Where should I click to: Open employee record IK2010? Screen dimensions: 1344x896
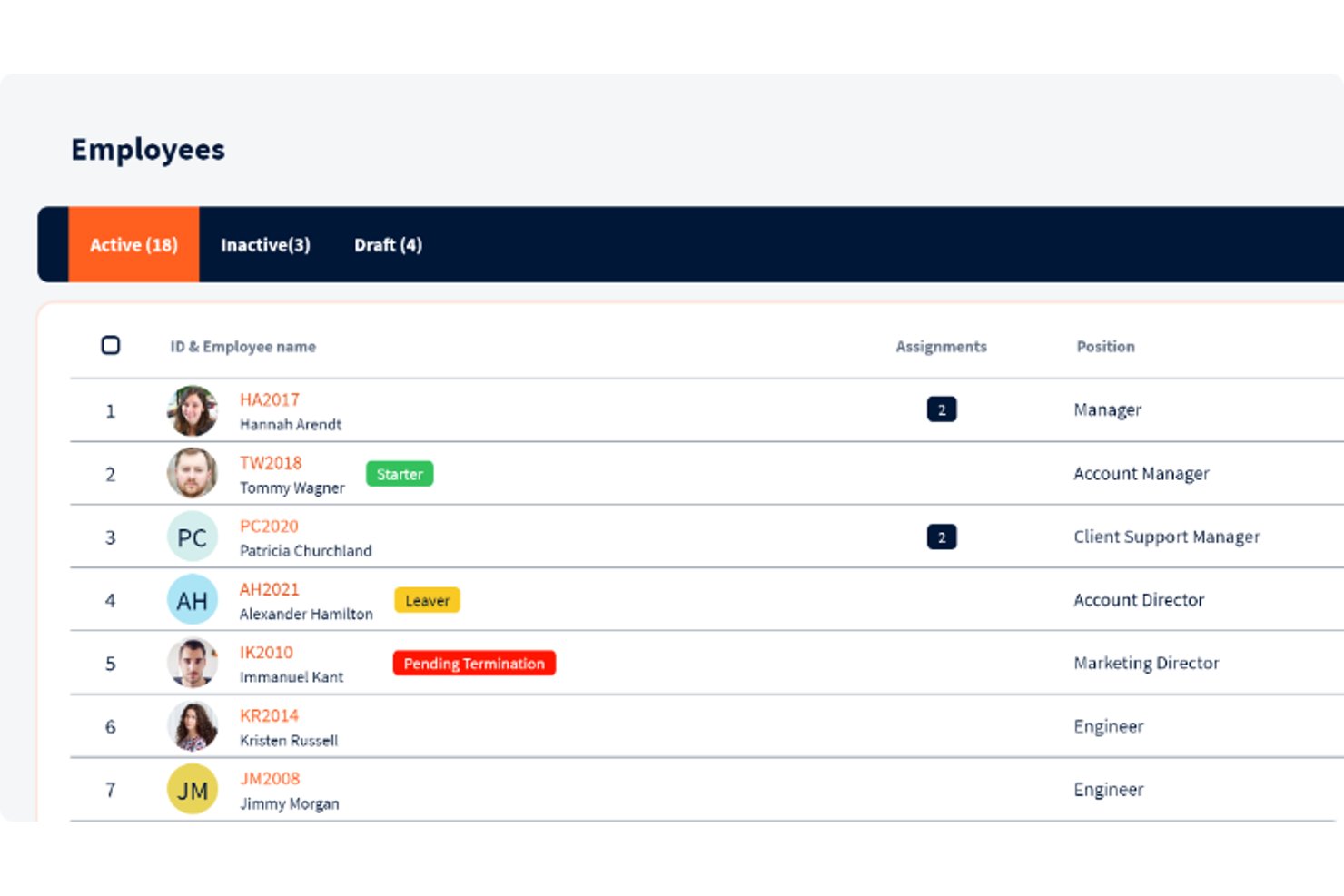point(266,652)
